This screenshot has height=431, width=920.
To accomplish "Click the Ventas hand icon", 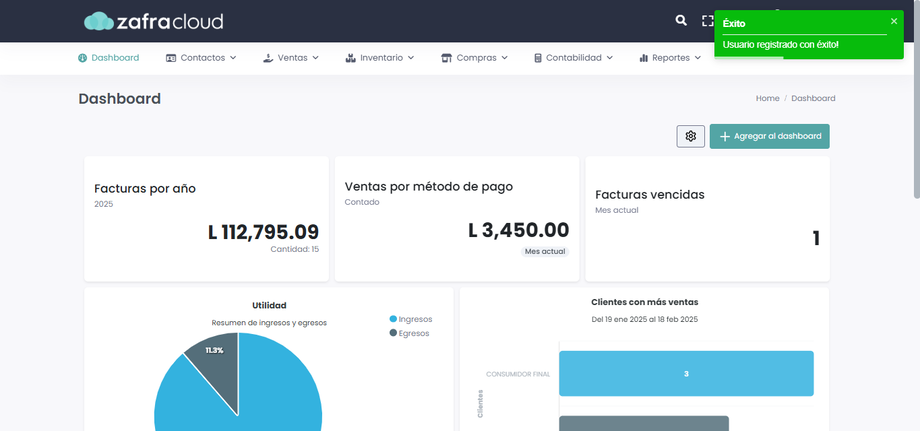I will (x=268, y=57).
